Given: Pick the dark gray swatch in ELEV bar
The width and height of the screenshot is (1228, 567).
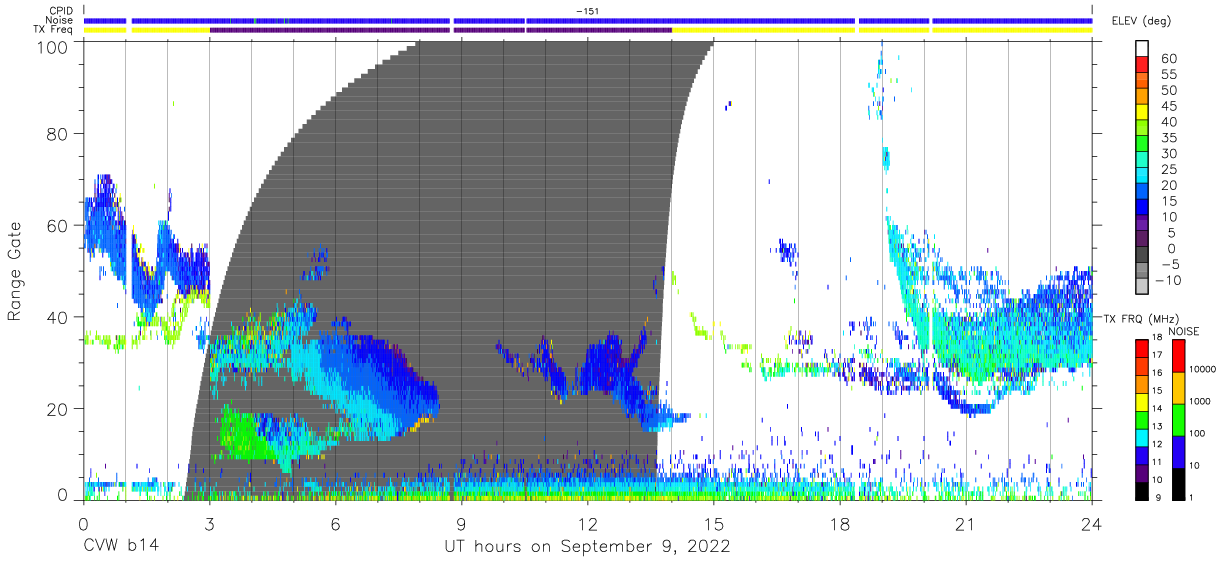Looking at the screenshot, I should (1141, 253).
